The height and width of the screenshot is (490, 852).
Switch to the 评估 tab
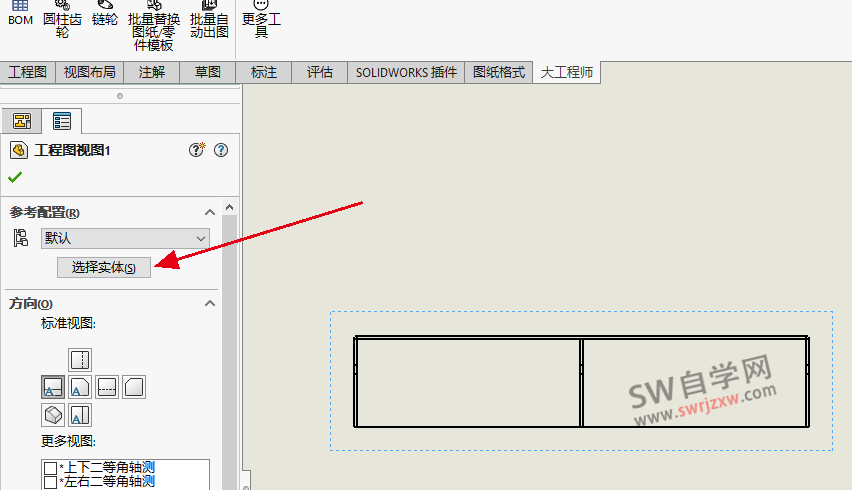pos(320,72)
